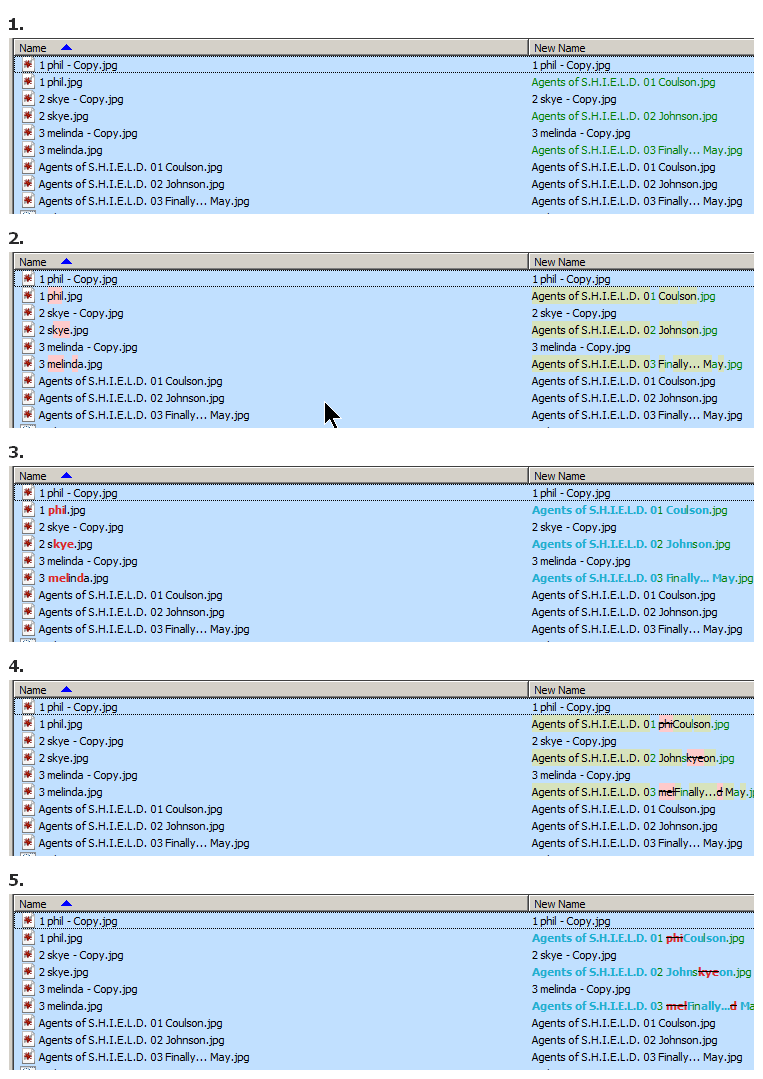763x1079 pixels.
Task: Select green 'Agents of S.H.I.E.L.D. 02 Johnson.jpg' in panel 1
Action: (x=625, y=116)
